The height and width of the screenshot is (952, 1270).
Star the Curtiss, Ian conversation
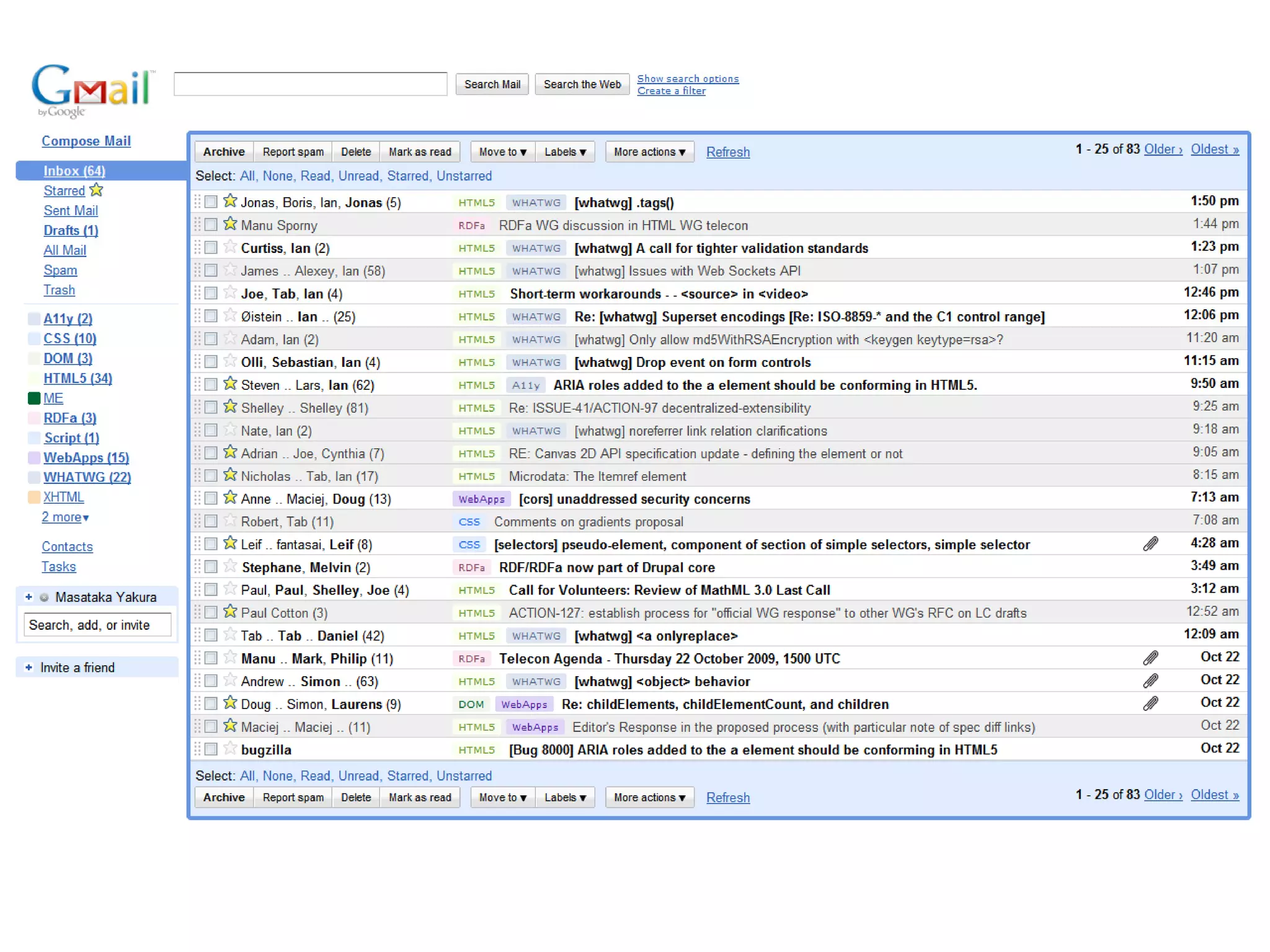(230, 247)
